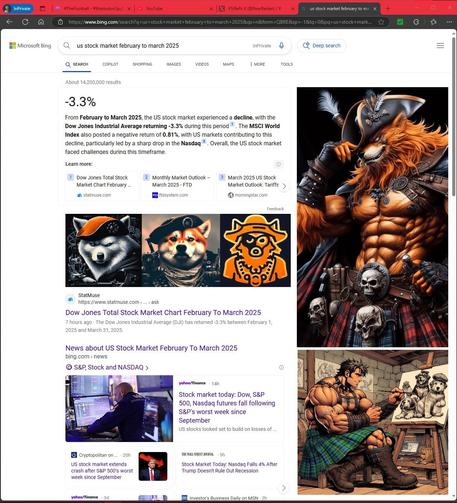Click the InPrivate profile badge
This screenshot has height=503, width=457.
(x=19, y=9)
